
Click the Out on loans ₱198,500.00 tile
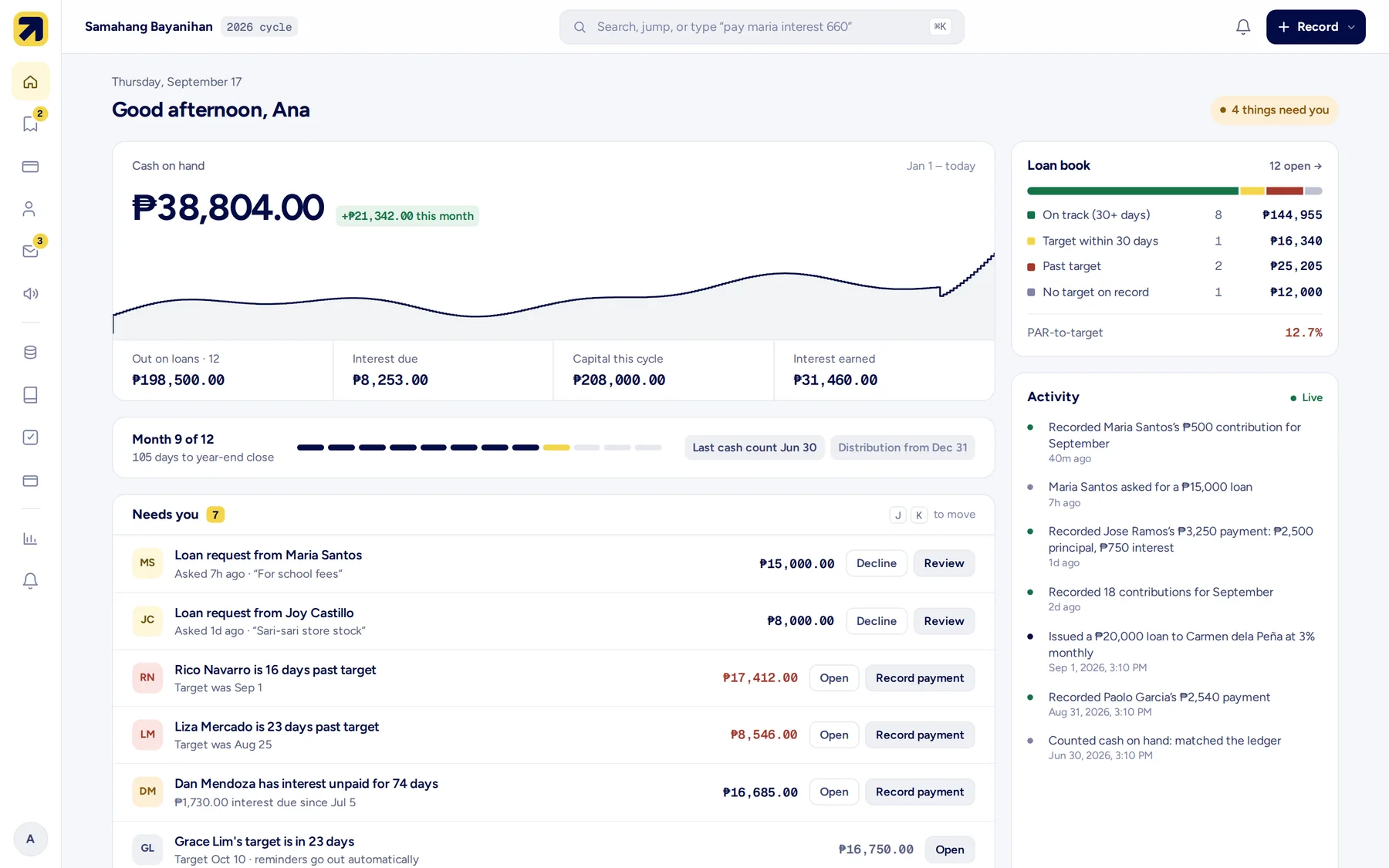coord(223,370)
